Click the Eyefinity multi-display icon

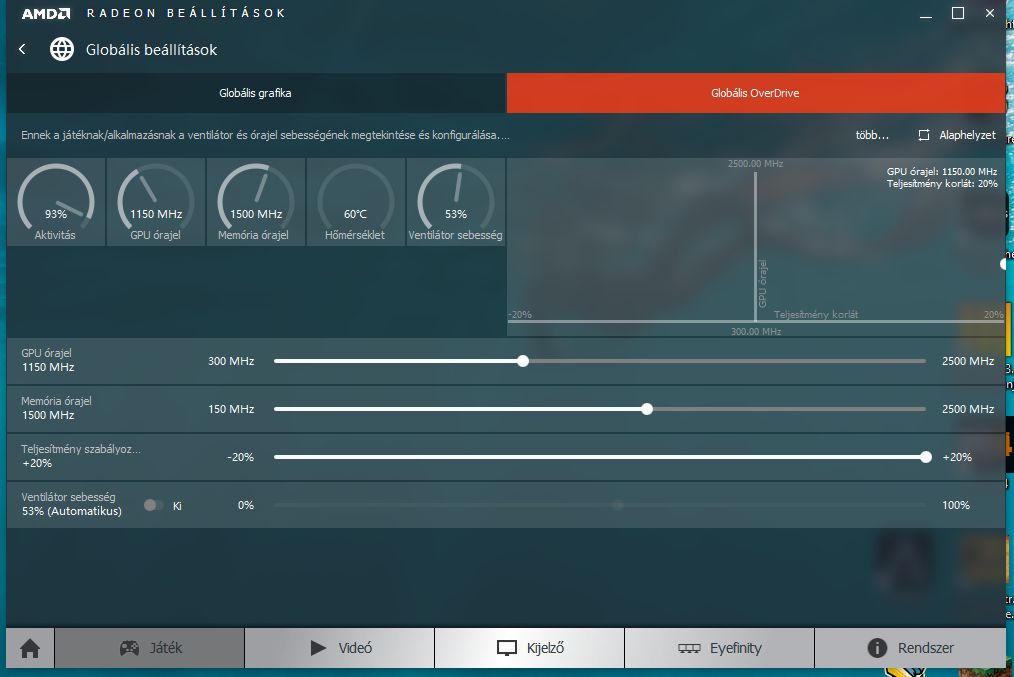click(689, 648)
